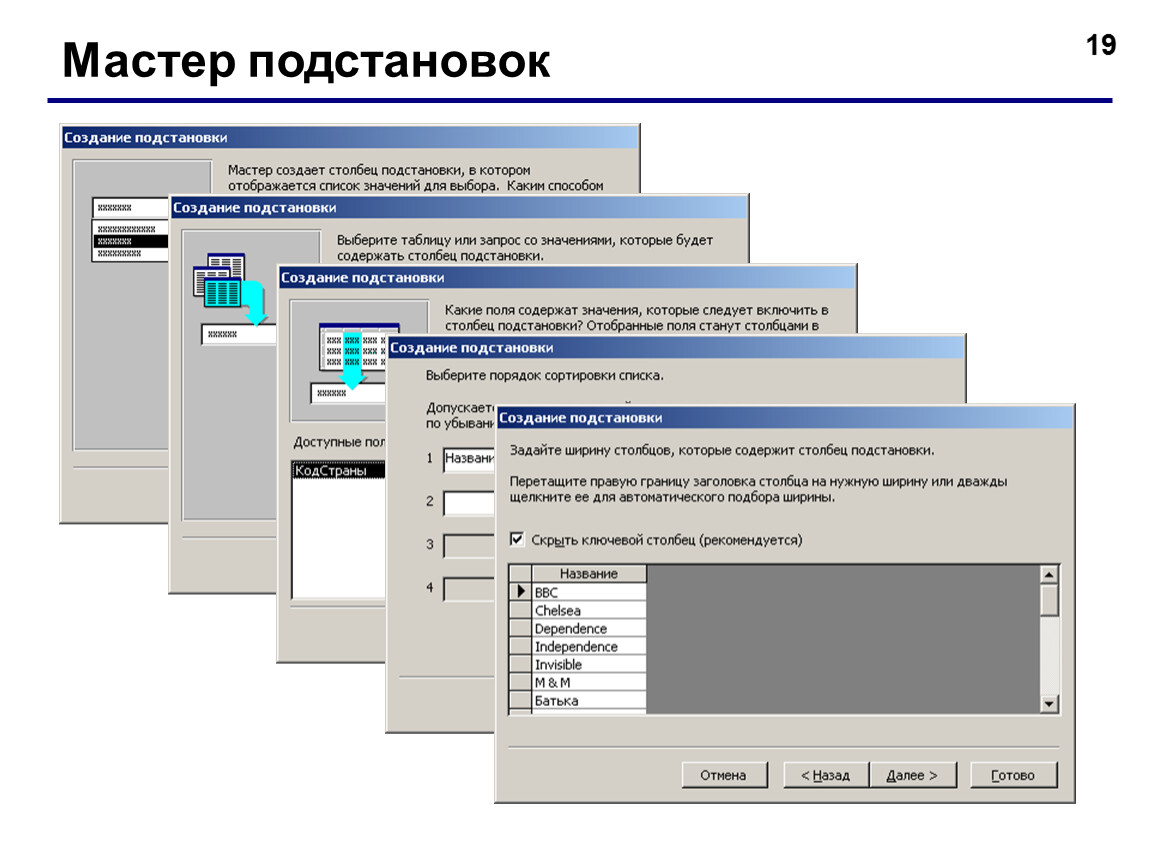1150x864 pixels.
Task: Select the Chelsea row
Action: pos(589,610)
